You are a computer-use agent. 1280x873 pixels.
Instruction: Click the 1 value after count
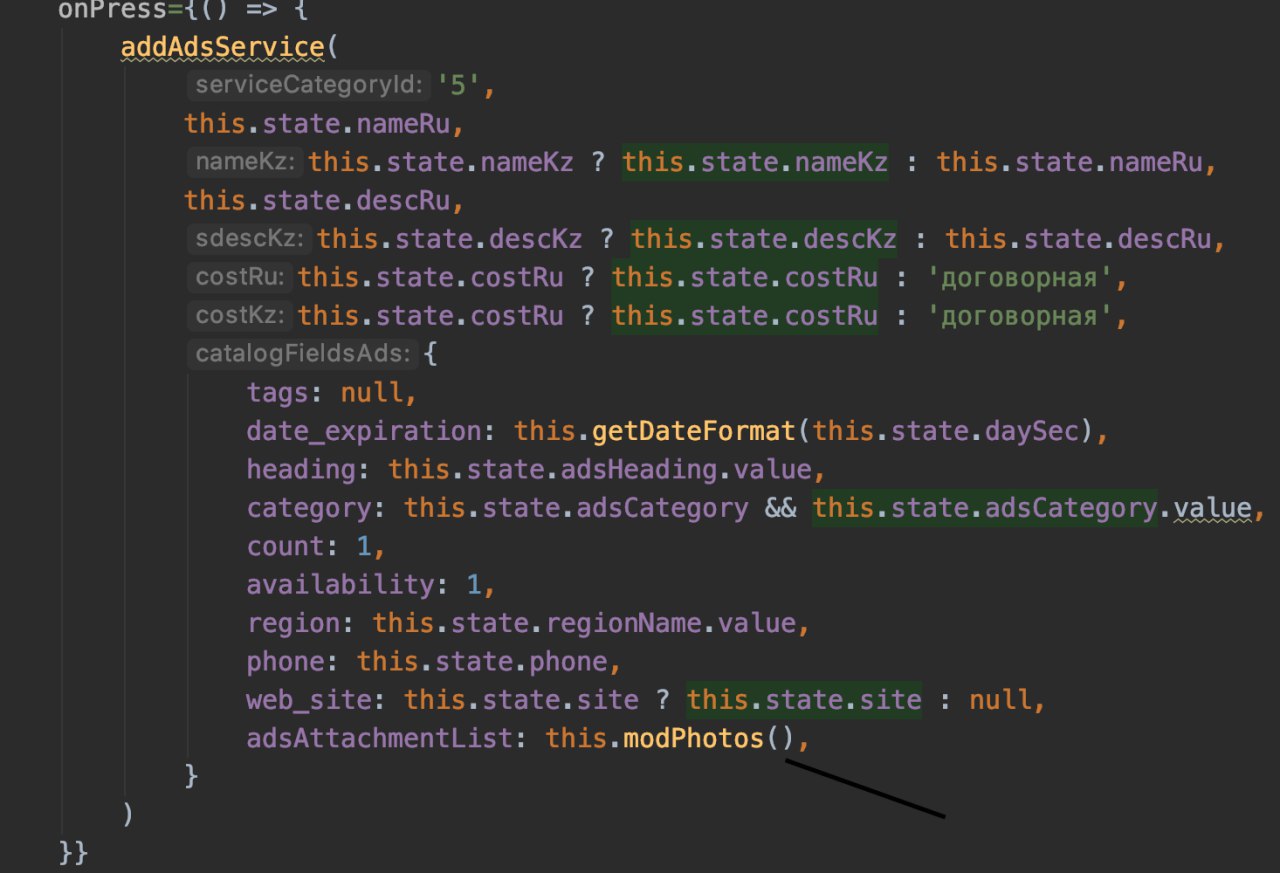364,547
